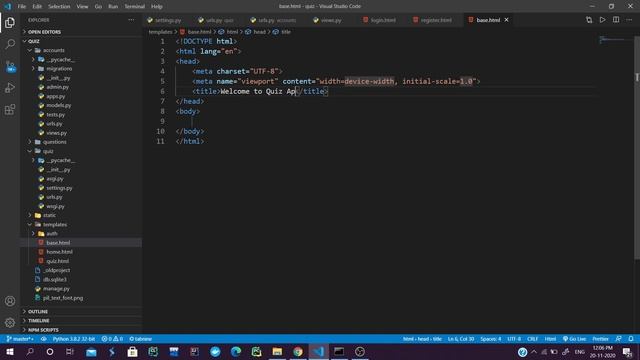Screen dimensions: 640x360
Task: Click the Run play icon in editor toolbar
Action: (x=602, y=20)
